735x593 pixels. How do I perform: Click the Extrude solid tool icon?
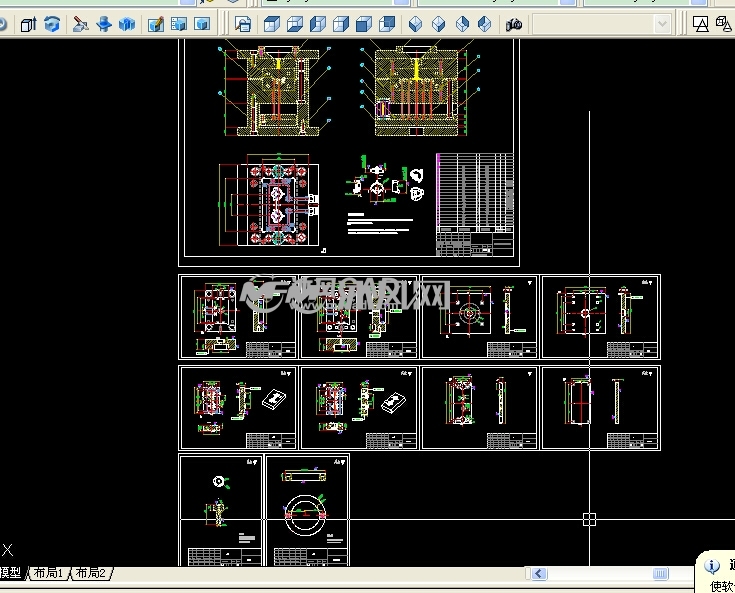click(x=29, y=24)
